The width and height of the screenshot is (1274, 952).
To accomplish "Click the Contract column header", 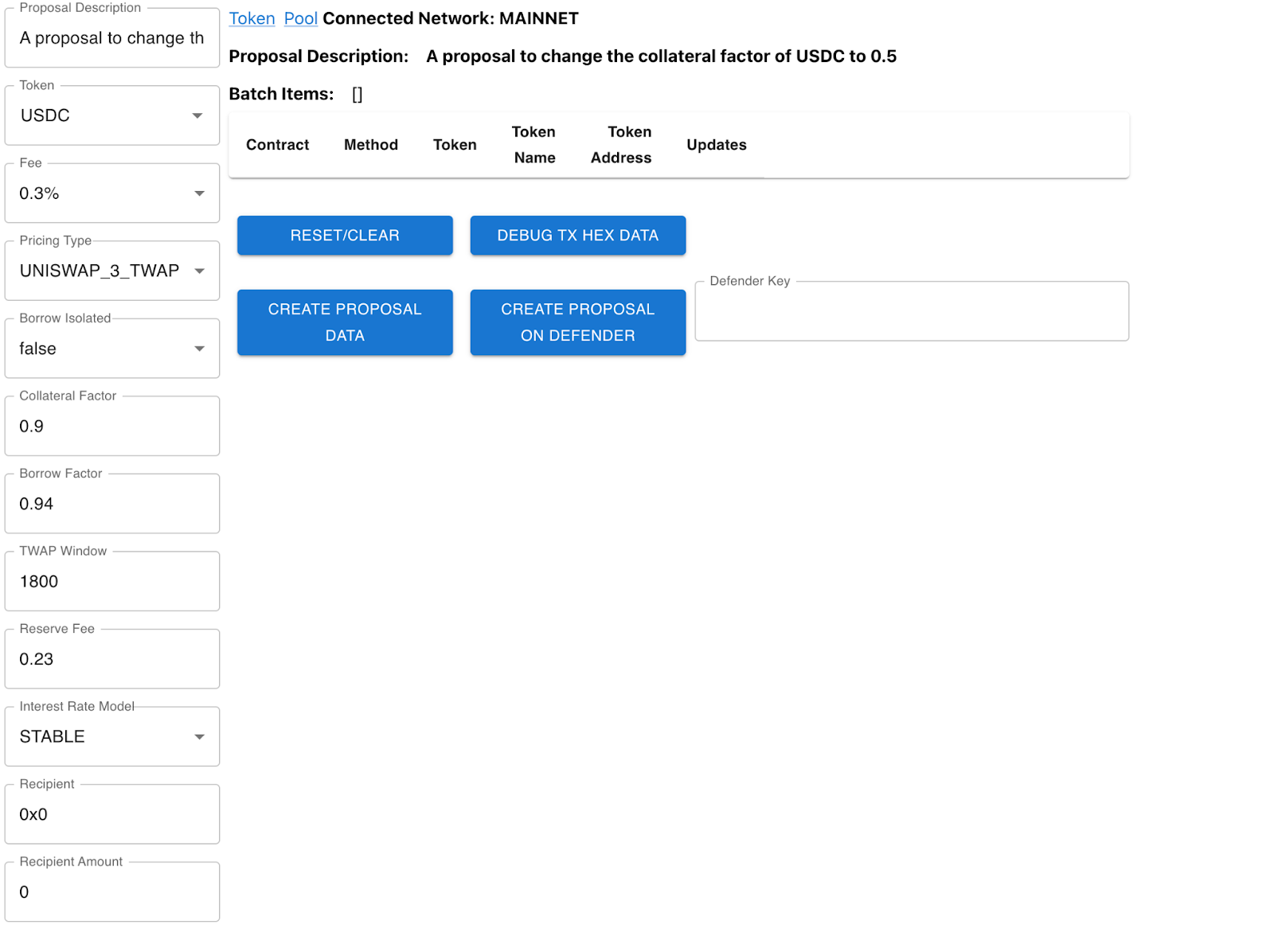I will click(277, 145).
